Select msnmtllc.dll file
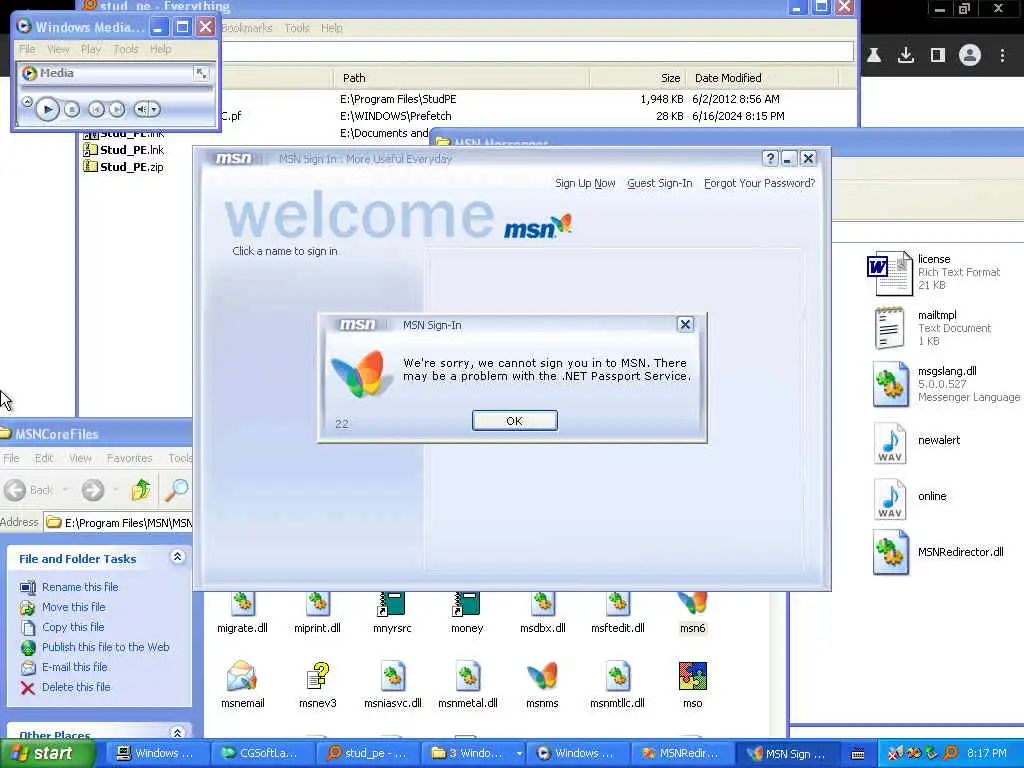Screen dimensions: 1024x768 click(x=617, y=685)
